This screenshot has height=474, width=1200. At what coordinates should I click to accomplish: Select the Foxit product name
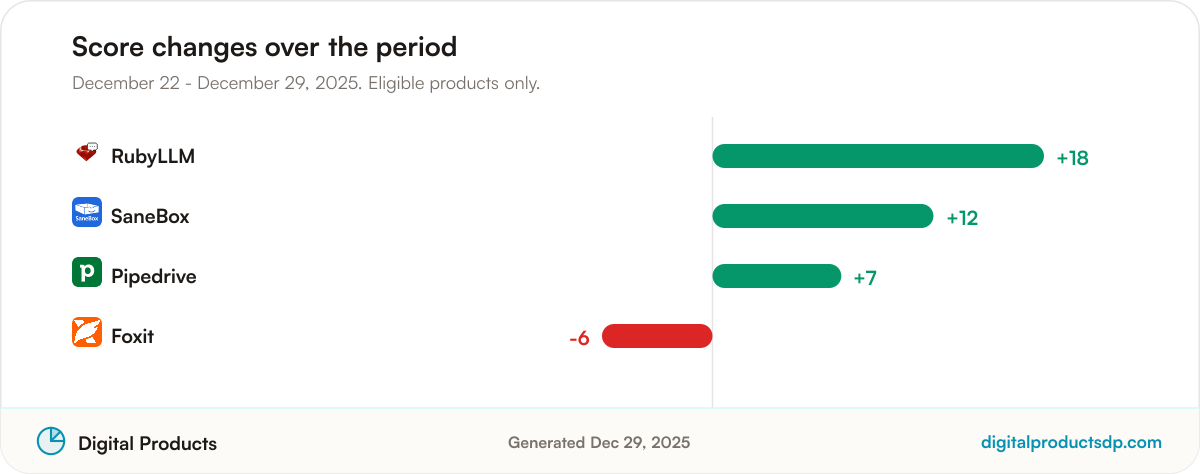coord(133,337)
